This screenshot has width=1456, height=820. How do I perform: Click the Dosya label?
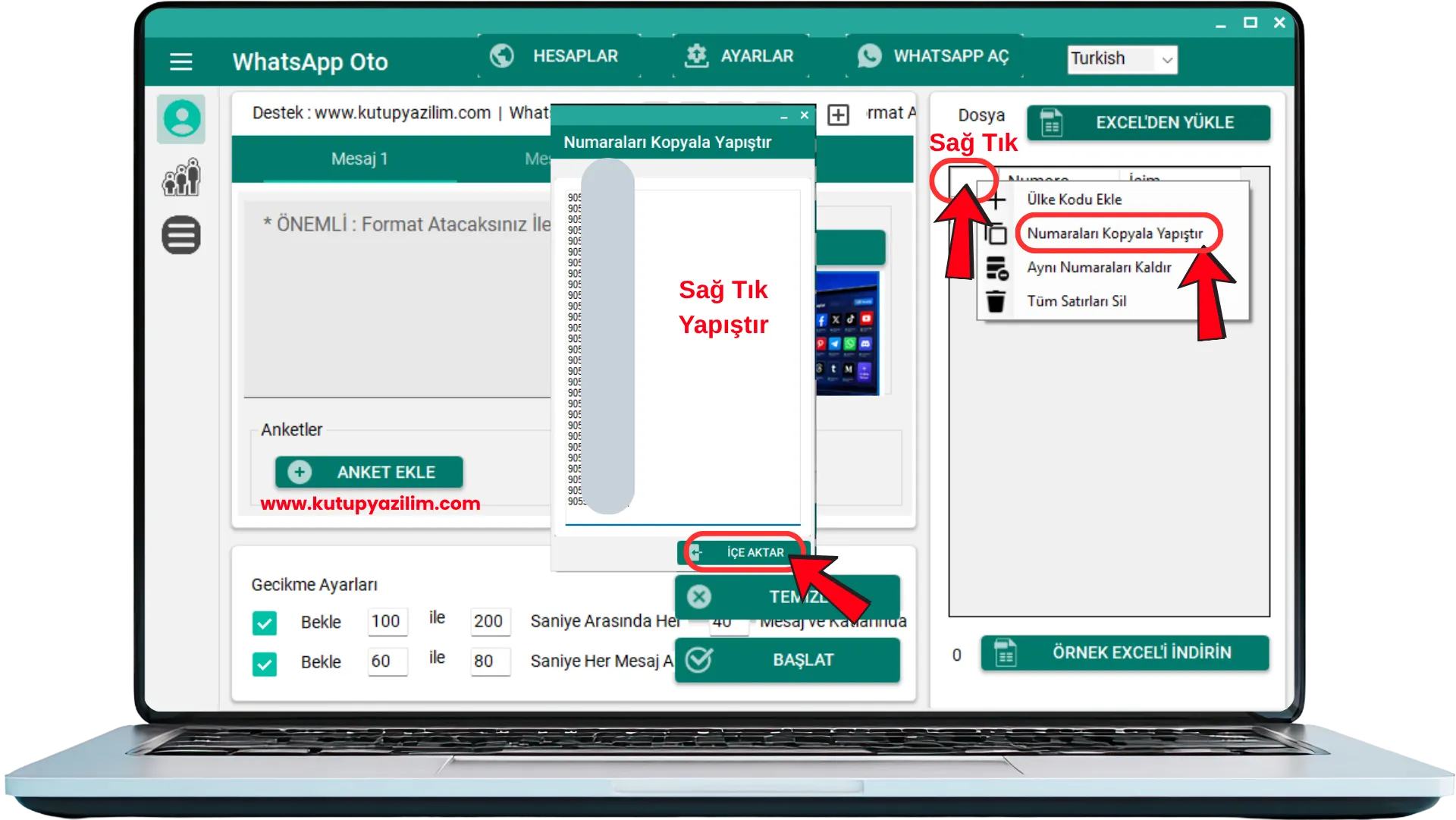pos(981,115)
